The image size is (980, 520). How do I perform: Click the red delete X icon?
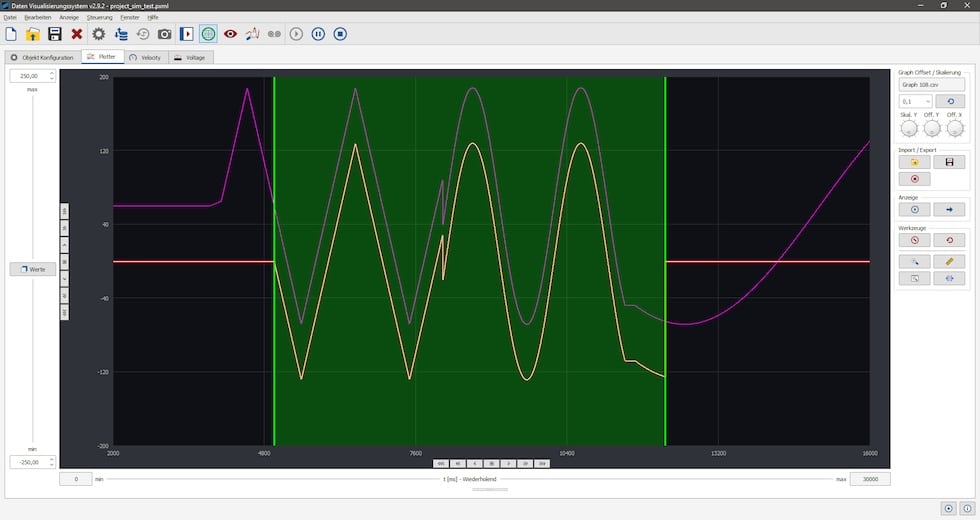[77, 34]
